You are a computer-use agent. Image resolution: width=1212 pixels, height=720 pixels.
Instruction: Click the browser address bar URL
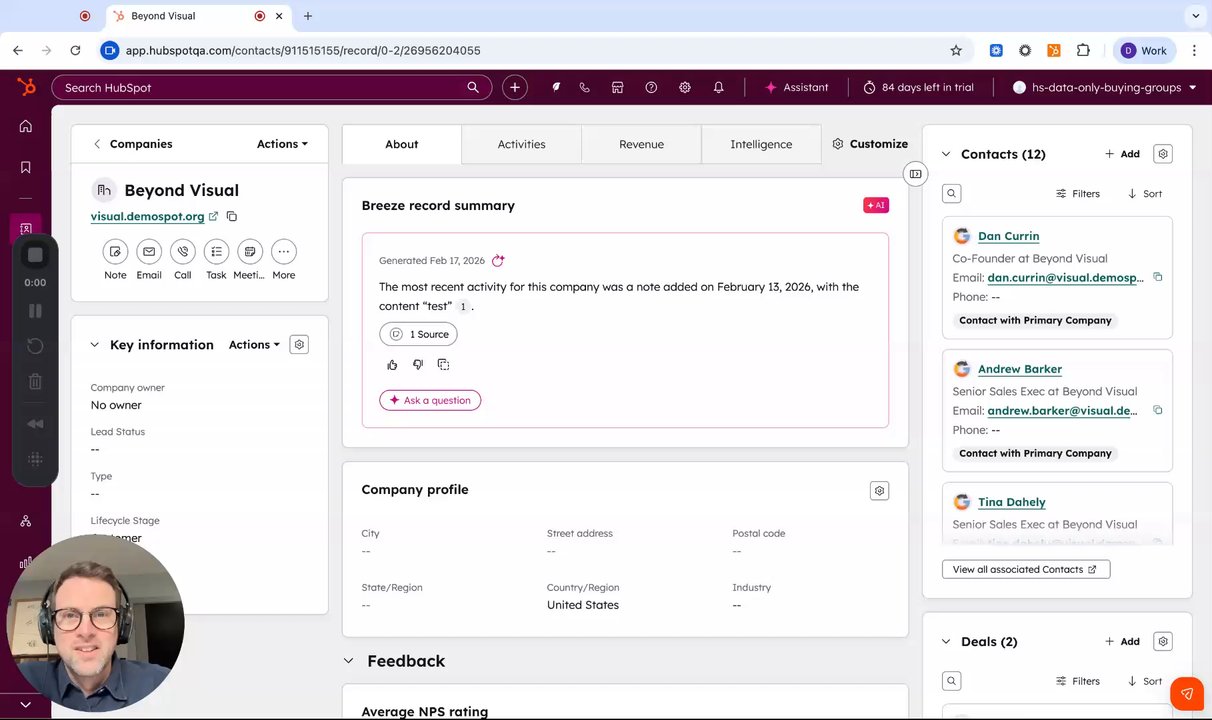point(303,50)
